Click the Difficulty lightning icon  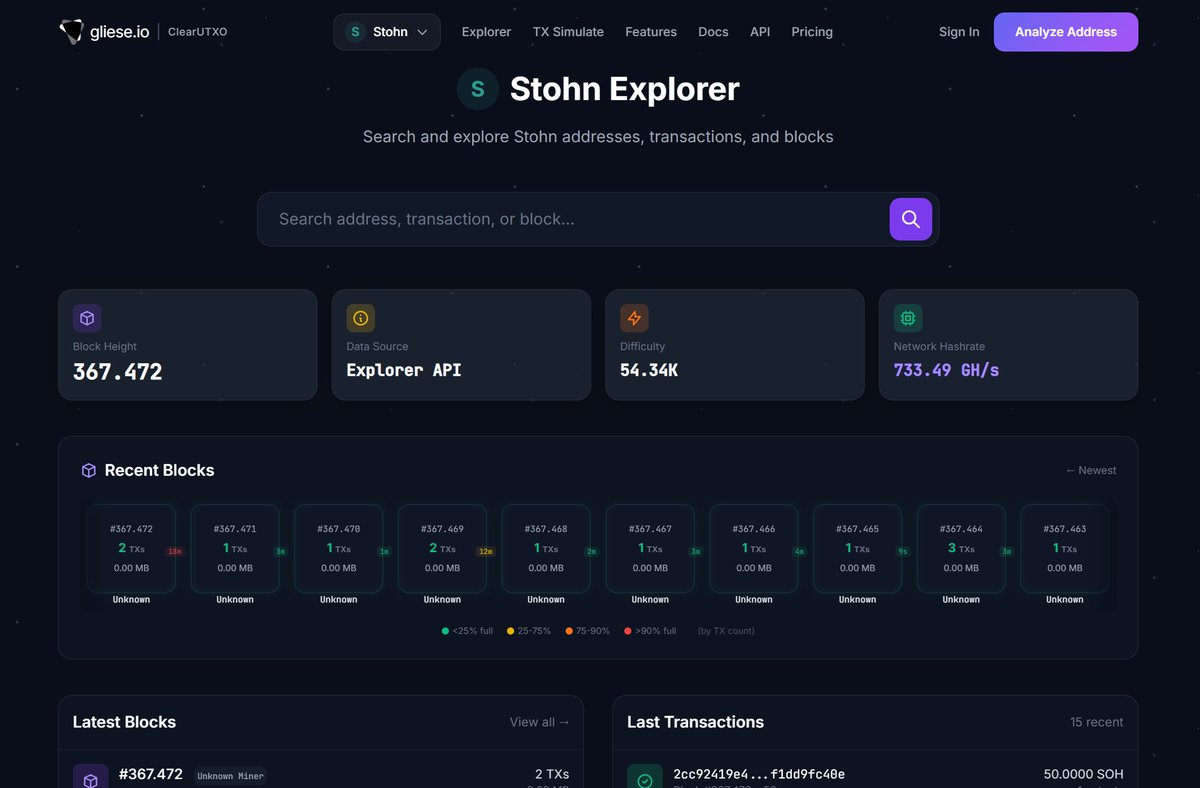[x=634, y=318]
